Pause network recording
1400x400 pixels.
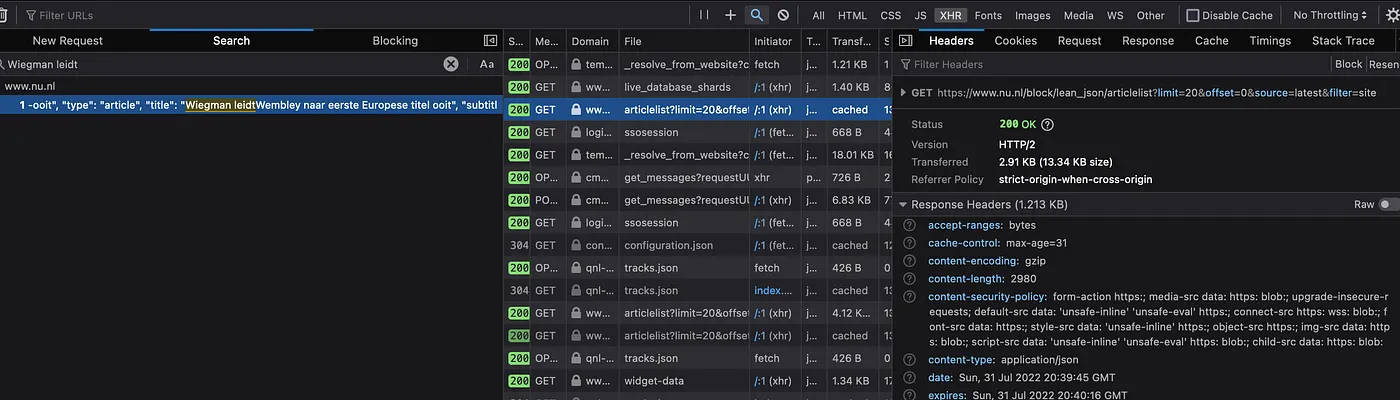click(x=704, y=15)
